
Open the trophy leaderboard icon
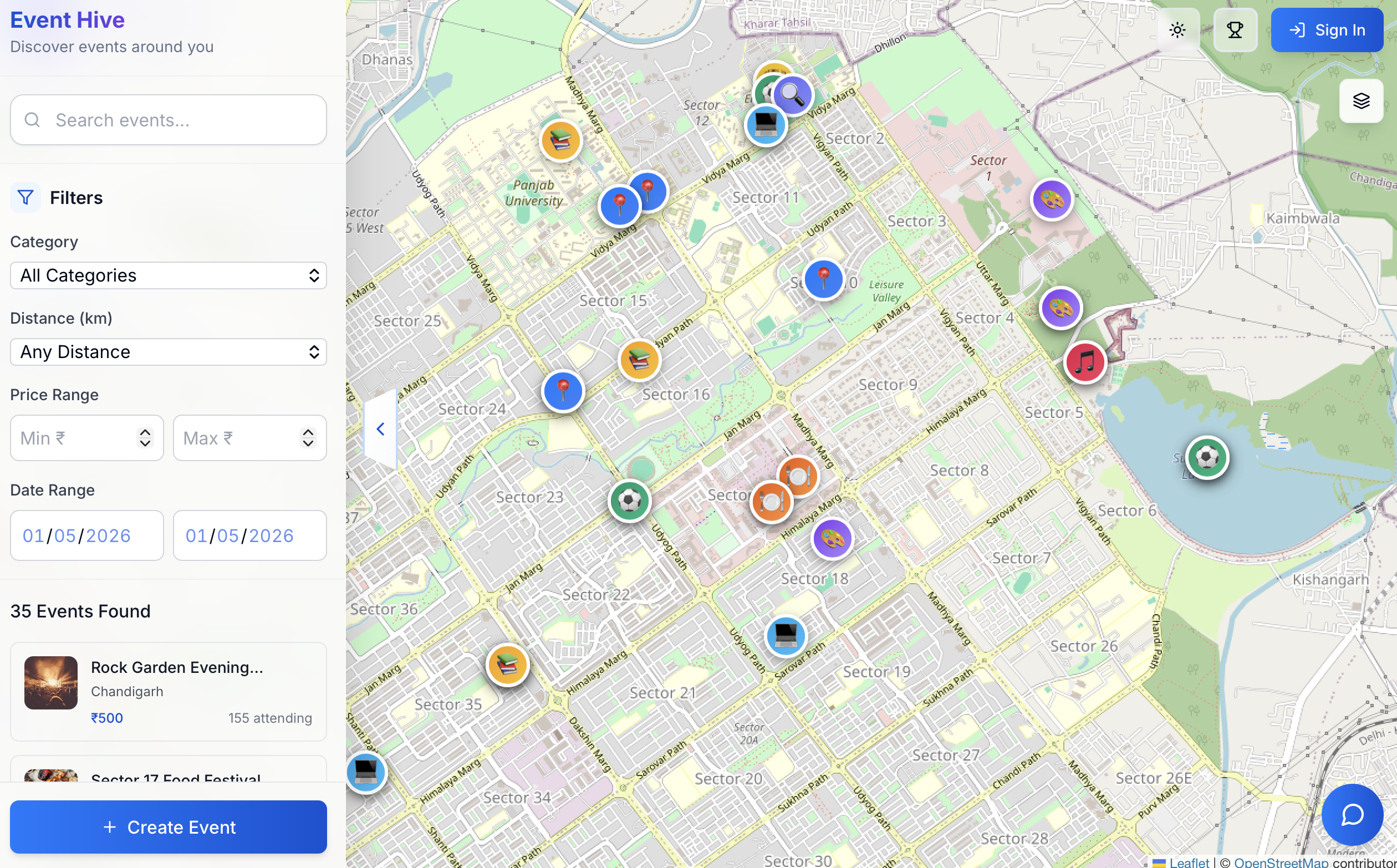[x=1235, y=30]
